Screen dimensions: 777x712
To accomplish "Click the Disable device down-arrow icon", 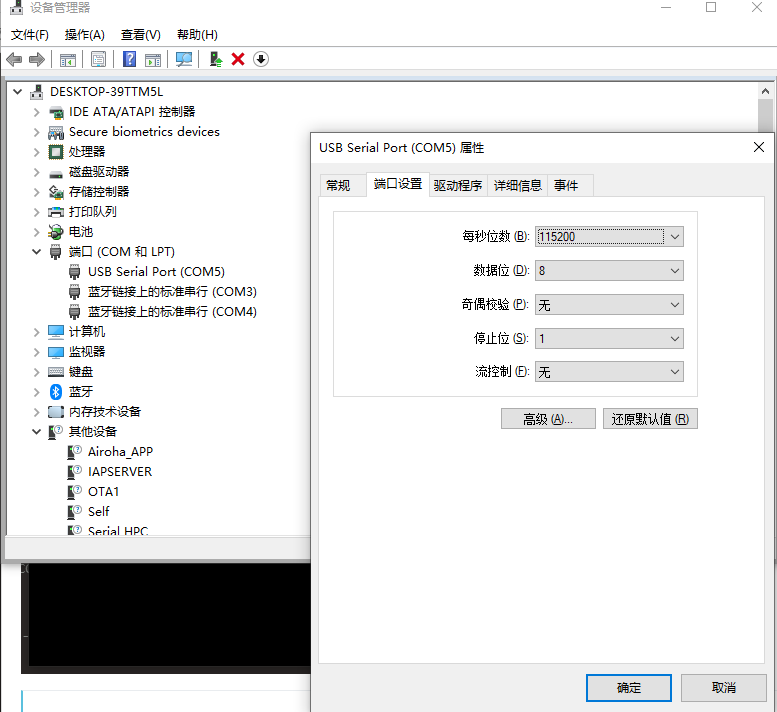I will [261, 59].
